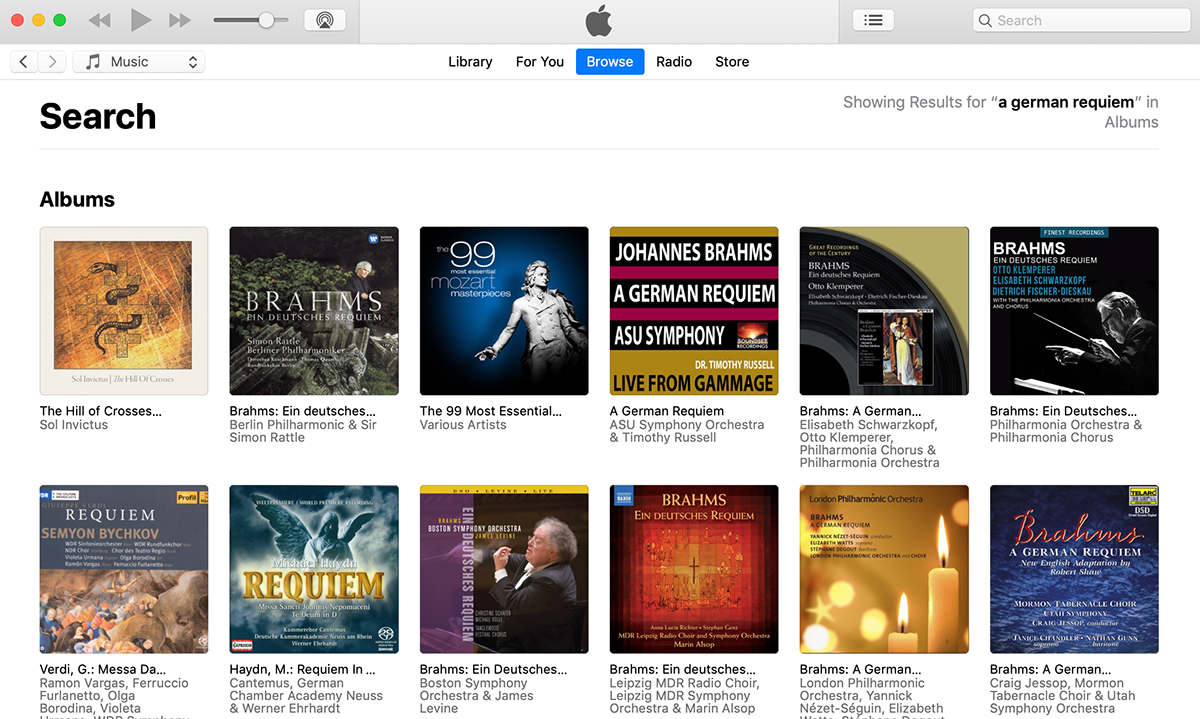
Task: Click the 'Various Artists' link
Action: (x=463, y=425)
